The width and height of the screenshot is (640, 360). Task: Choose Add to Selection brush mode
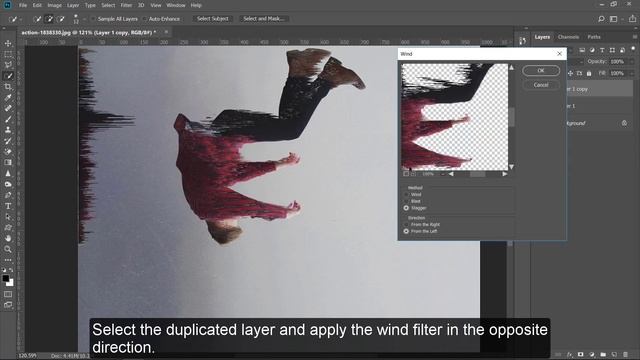49,19
